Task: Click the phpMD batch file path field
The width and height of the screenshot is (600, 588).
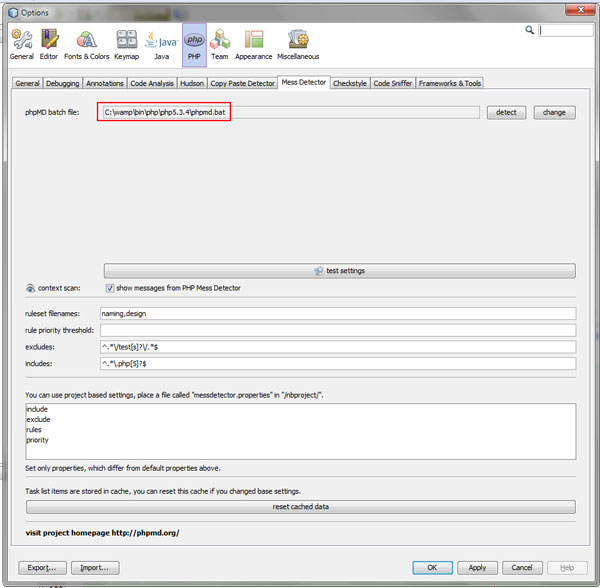Action: [291, 112]
